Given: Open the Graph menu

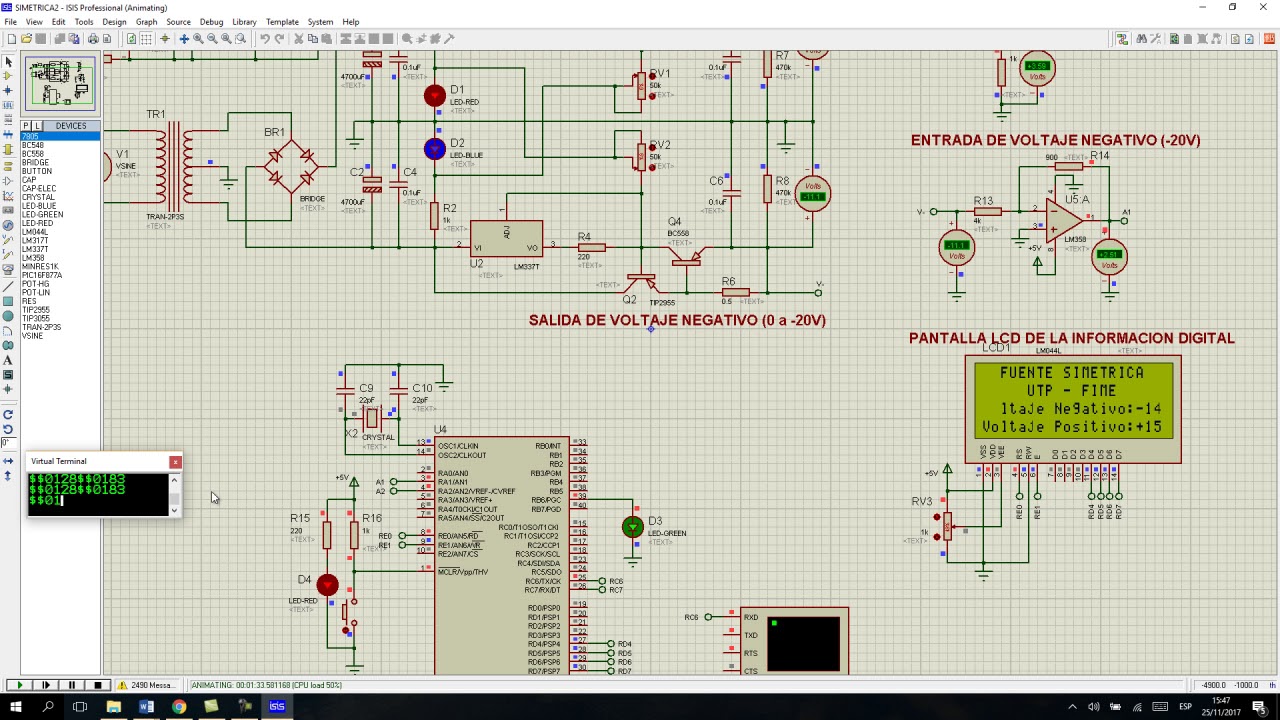Looking at the screenshot, I should (146, 22).
